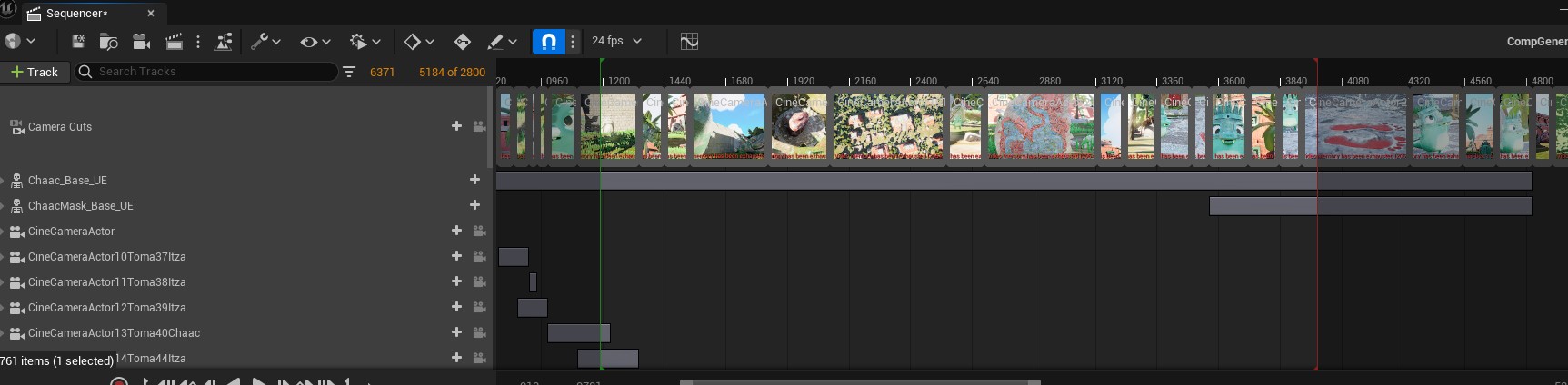Open snapping options three-dot menu
The image size is (1568, 385).
click(572, 41)
